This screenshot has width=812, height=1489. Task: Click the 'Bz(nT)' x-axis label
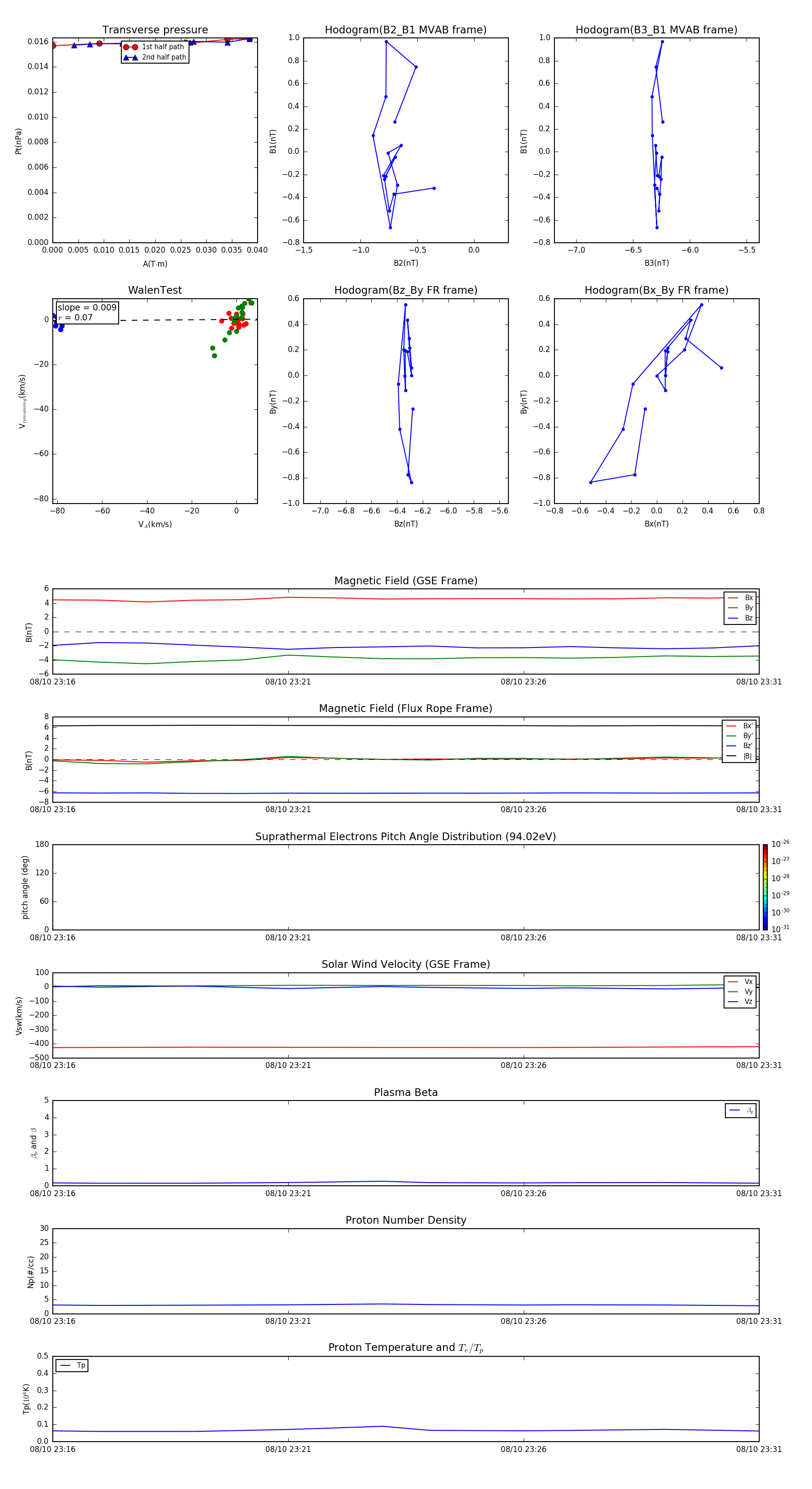click(406, 524)
